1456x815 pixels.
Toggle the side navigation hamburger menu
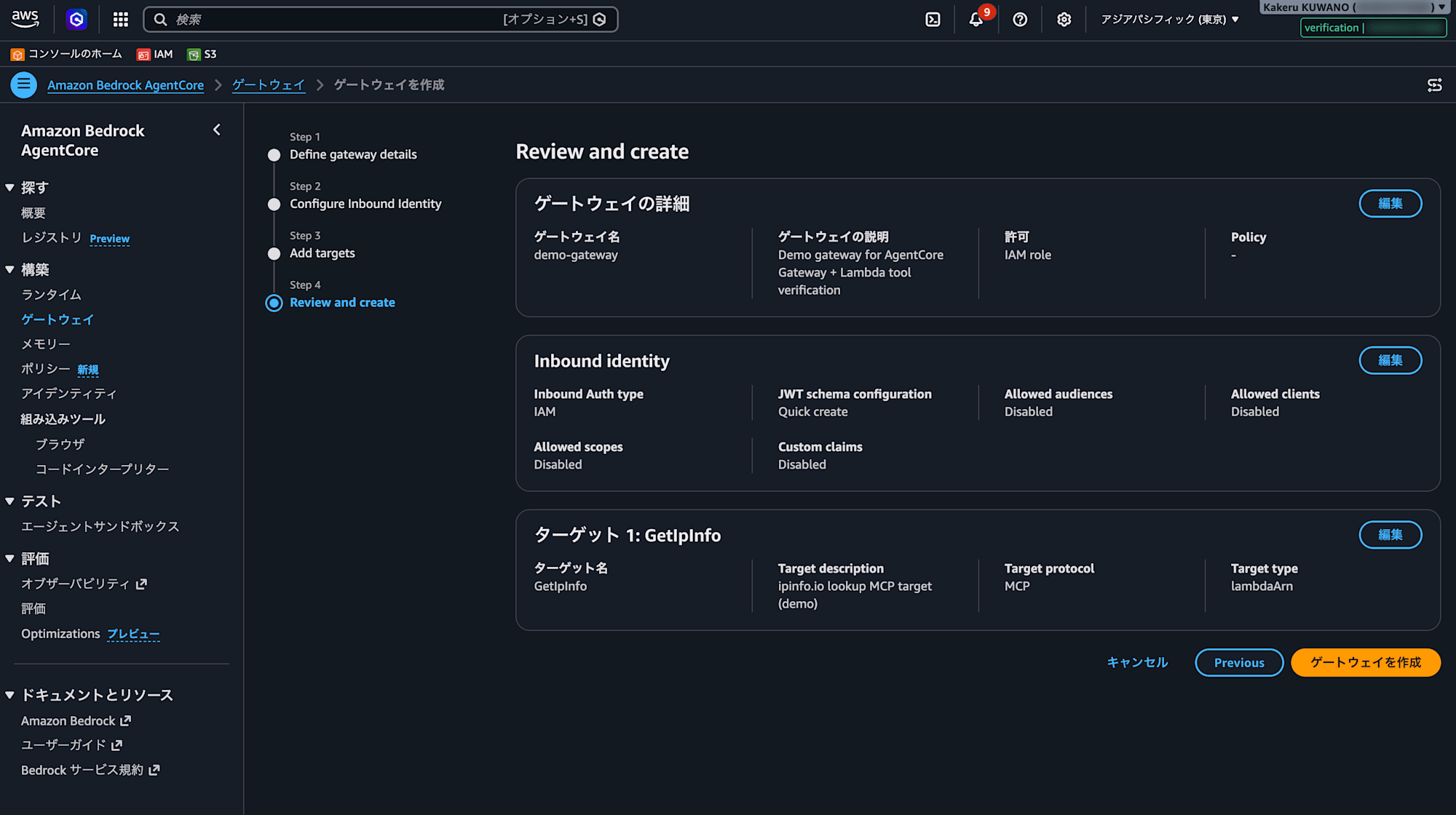click(x=24, y=84)
